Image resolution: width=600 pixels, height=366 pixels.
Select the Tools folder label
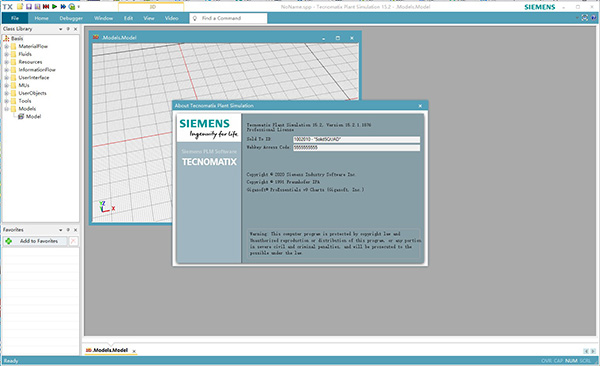25,101
